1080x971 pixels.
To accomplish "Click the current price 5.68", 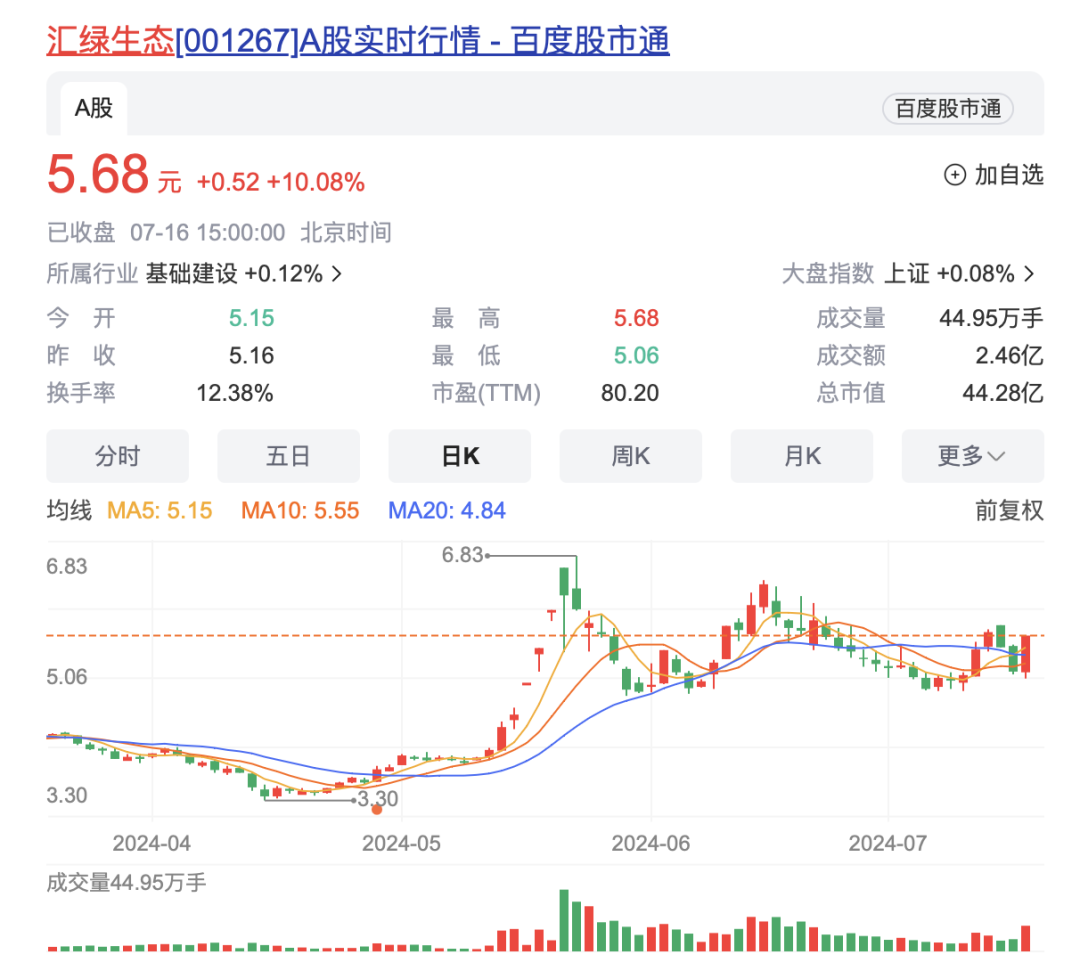I will (98, 174).
